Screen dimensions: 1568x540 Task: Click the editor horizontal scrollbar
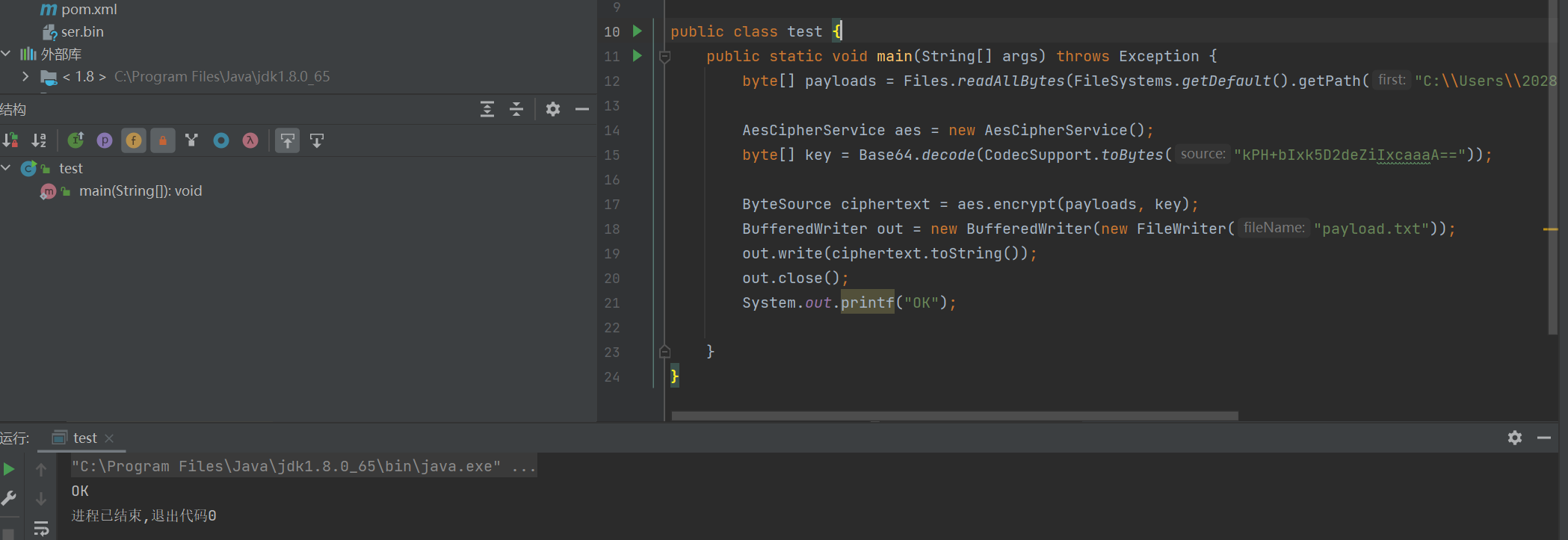tap(954, 416)
